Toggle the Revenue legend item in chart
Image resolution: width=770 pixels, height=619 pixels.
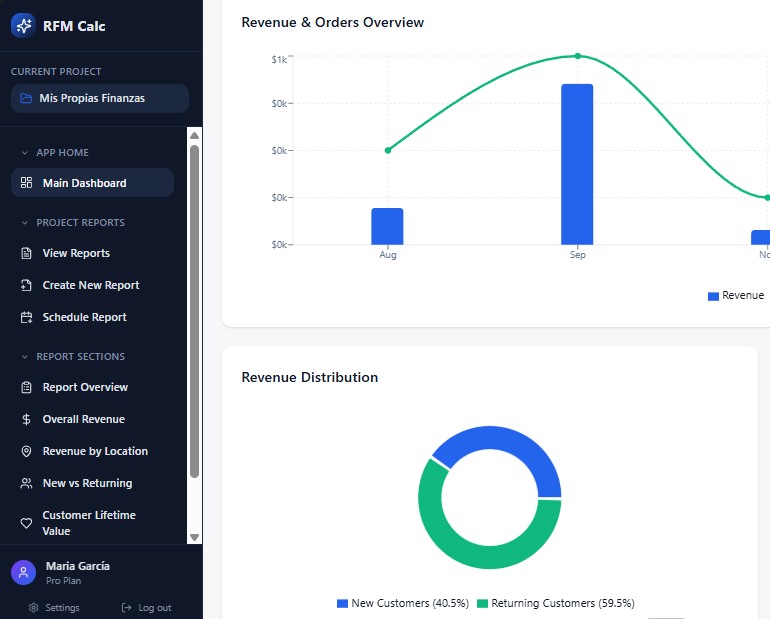click(x=735, y=296)
